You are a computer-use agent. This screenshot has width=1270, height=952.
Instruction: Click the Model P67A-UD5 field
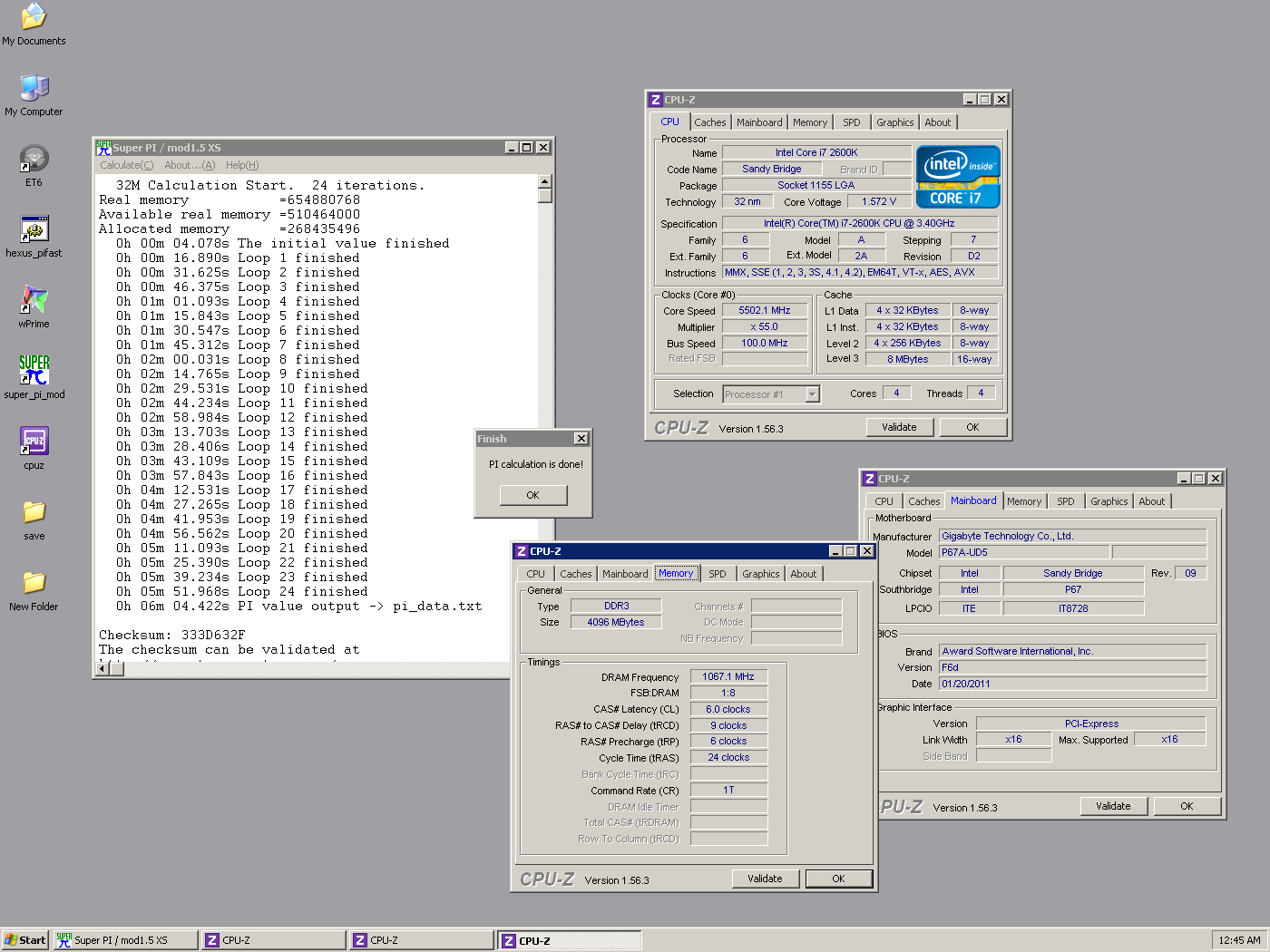coord(1023,552)
